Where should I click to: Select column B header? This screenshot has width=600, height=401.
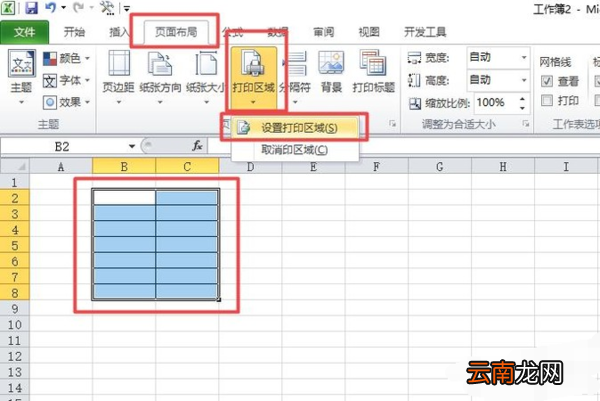coord(124,167)
